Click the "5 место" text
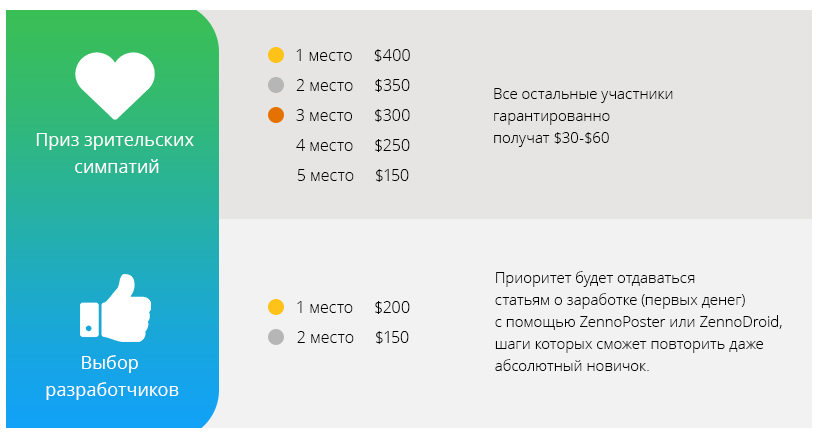The image size is (823, 434). coord(324,176)
